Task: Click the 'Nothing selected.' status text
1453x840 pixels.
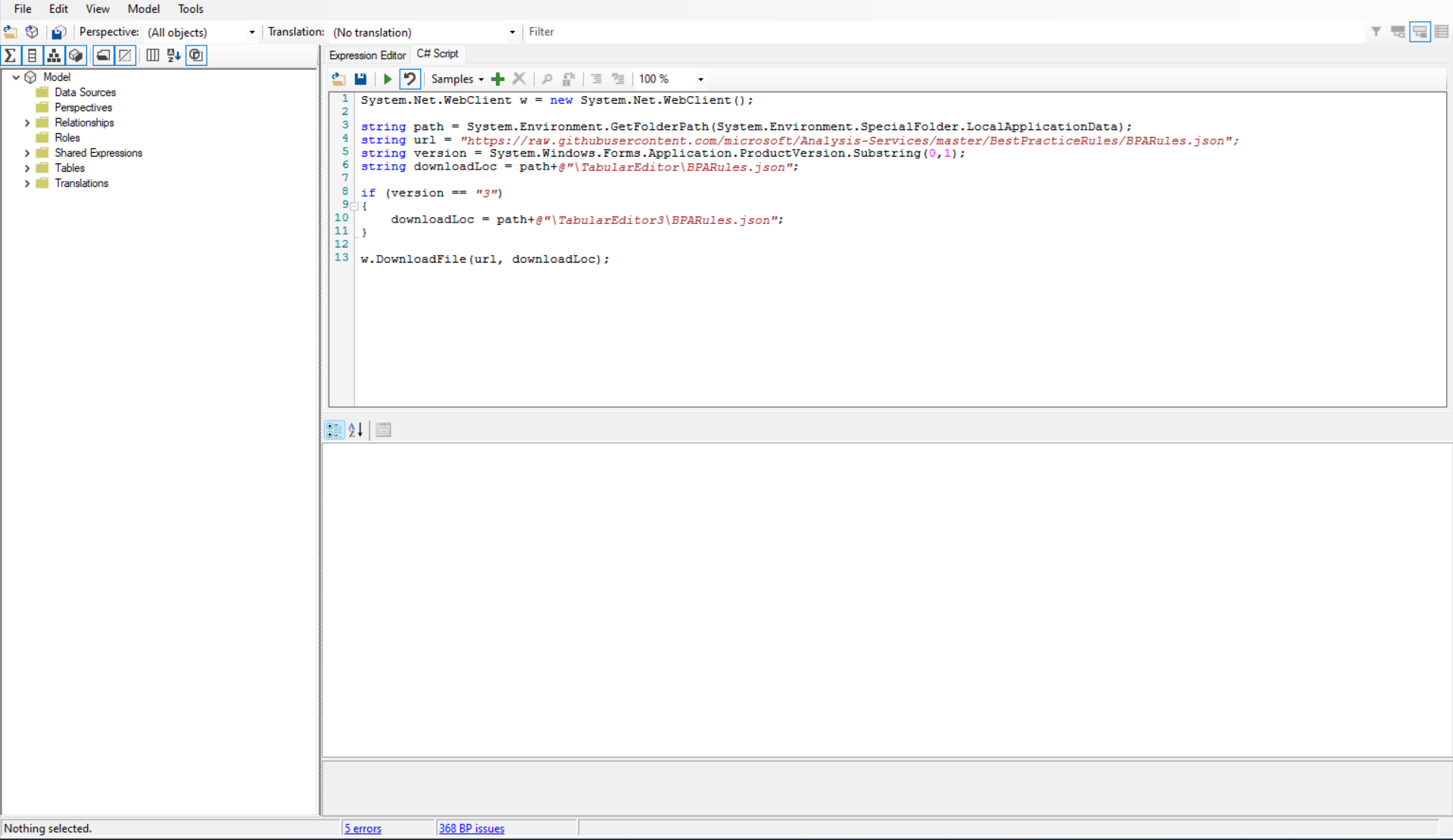Action: click(x=48, y=829)
